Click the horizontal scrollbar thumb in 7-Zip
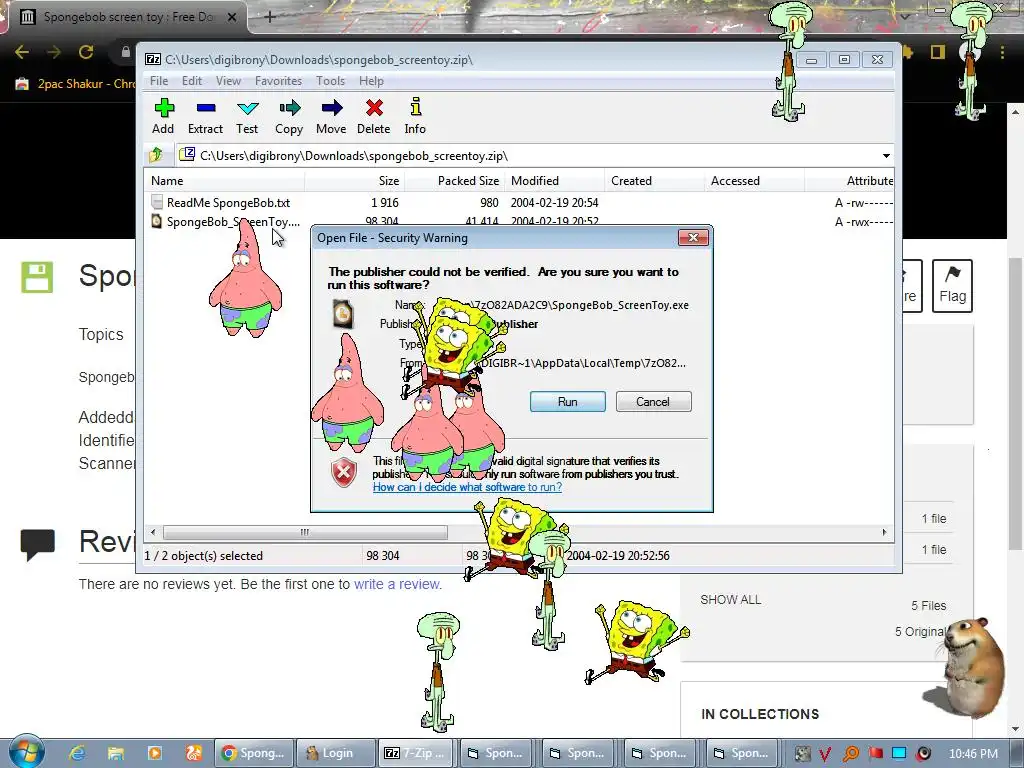The image size is (1024, 768). point(305,532)
